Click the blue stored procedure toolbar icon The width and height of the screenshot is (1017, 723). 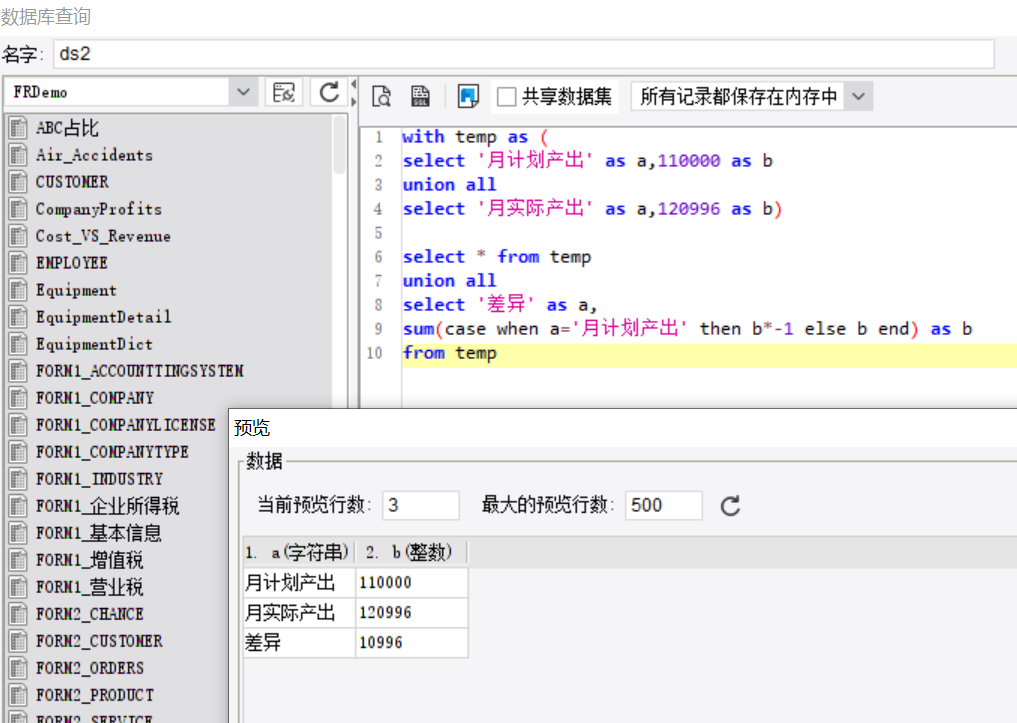coord(468,96)
